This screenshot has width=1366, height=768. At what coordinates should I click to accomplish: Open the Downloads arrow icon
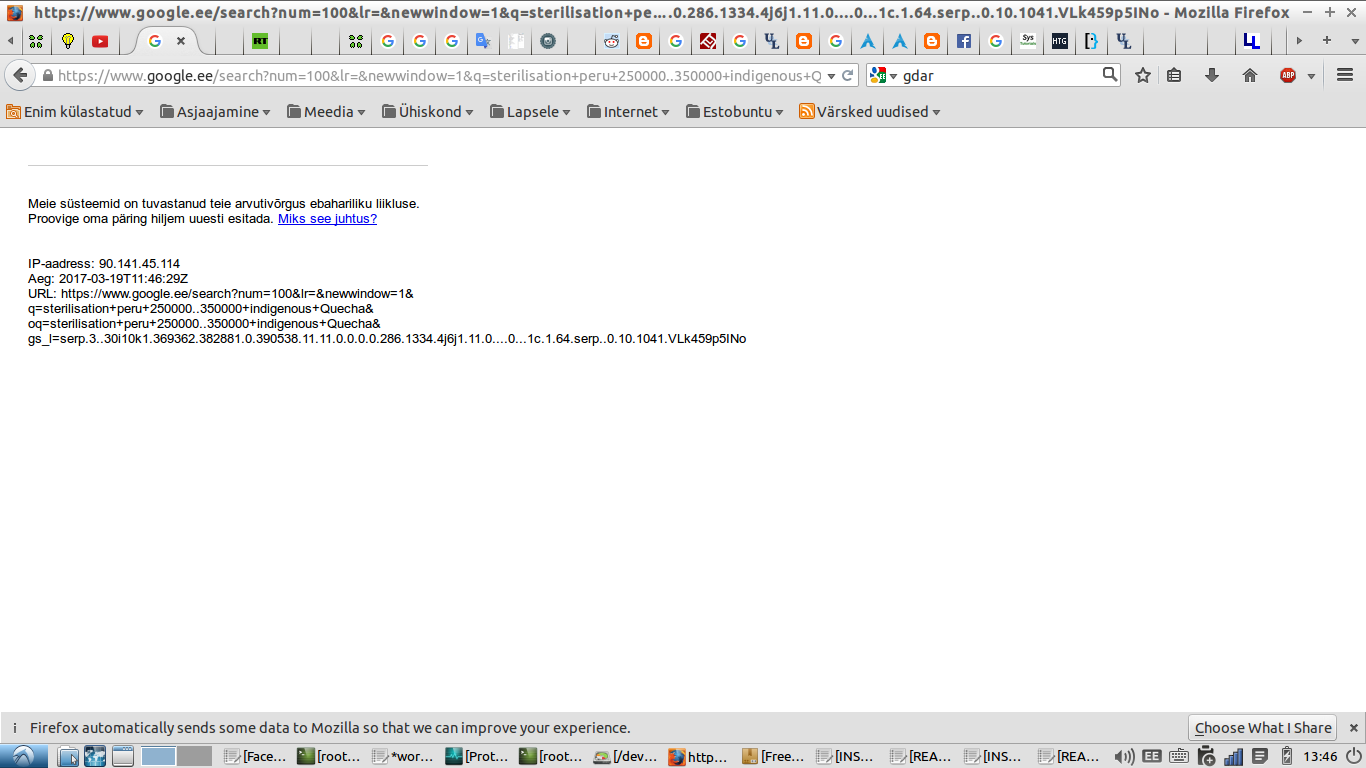(x=1212, y=75)
